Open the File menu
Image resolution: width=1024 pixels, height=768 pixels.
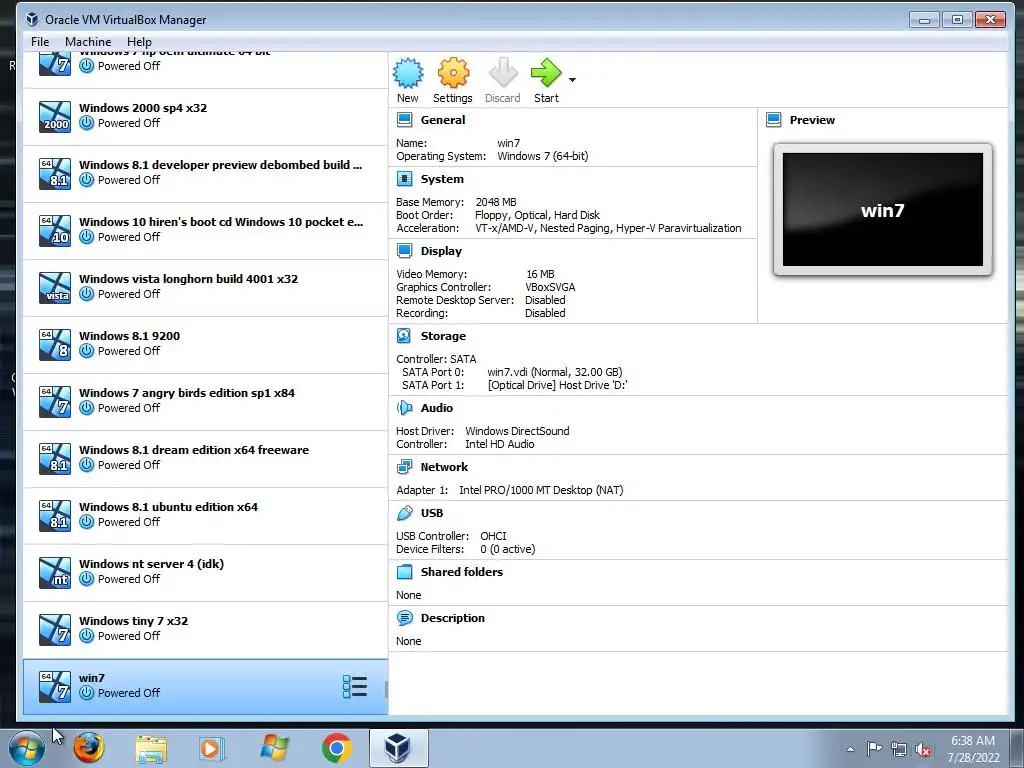click(40, 42)
